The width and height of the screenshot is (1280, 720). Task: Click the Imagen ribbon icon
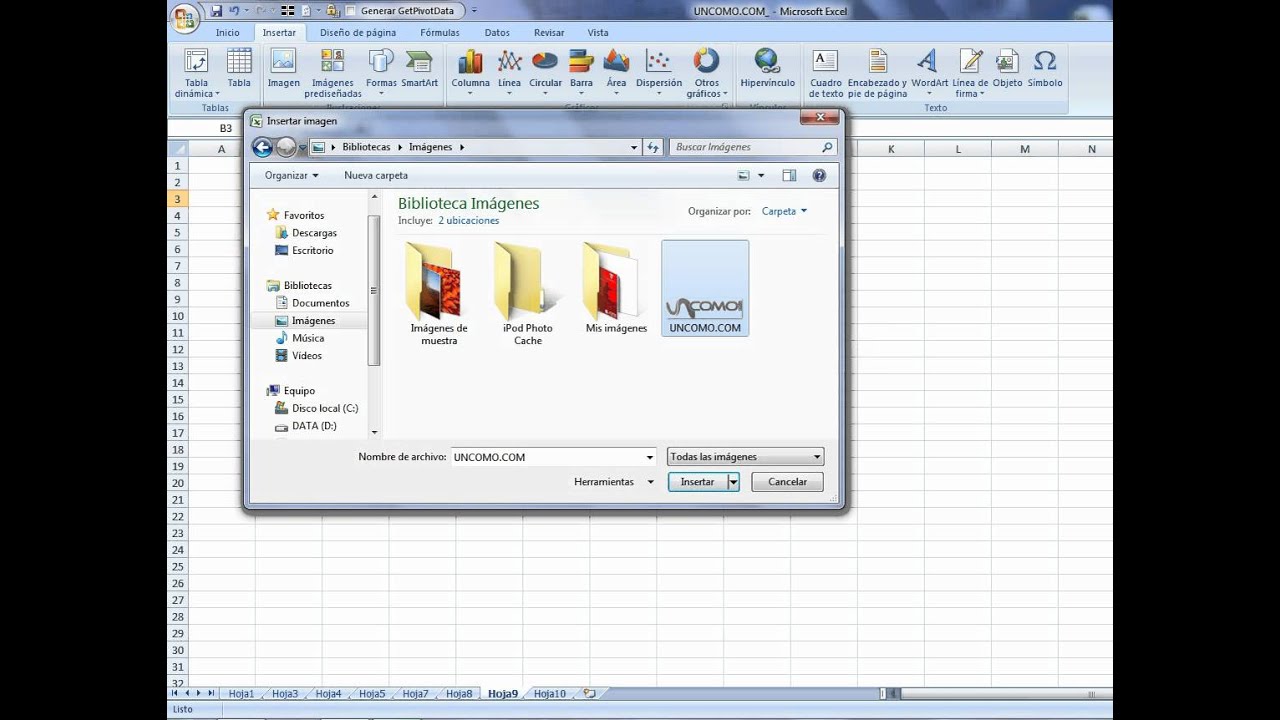[x=283, y=68]
